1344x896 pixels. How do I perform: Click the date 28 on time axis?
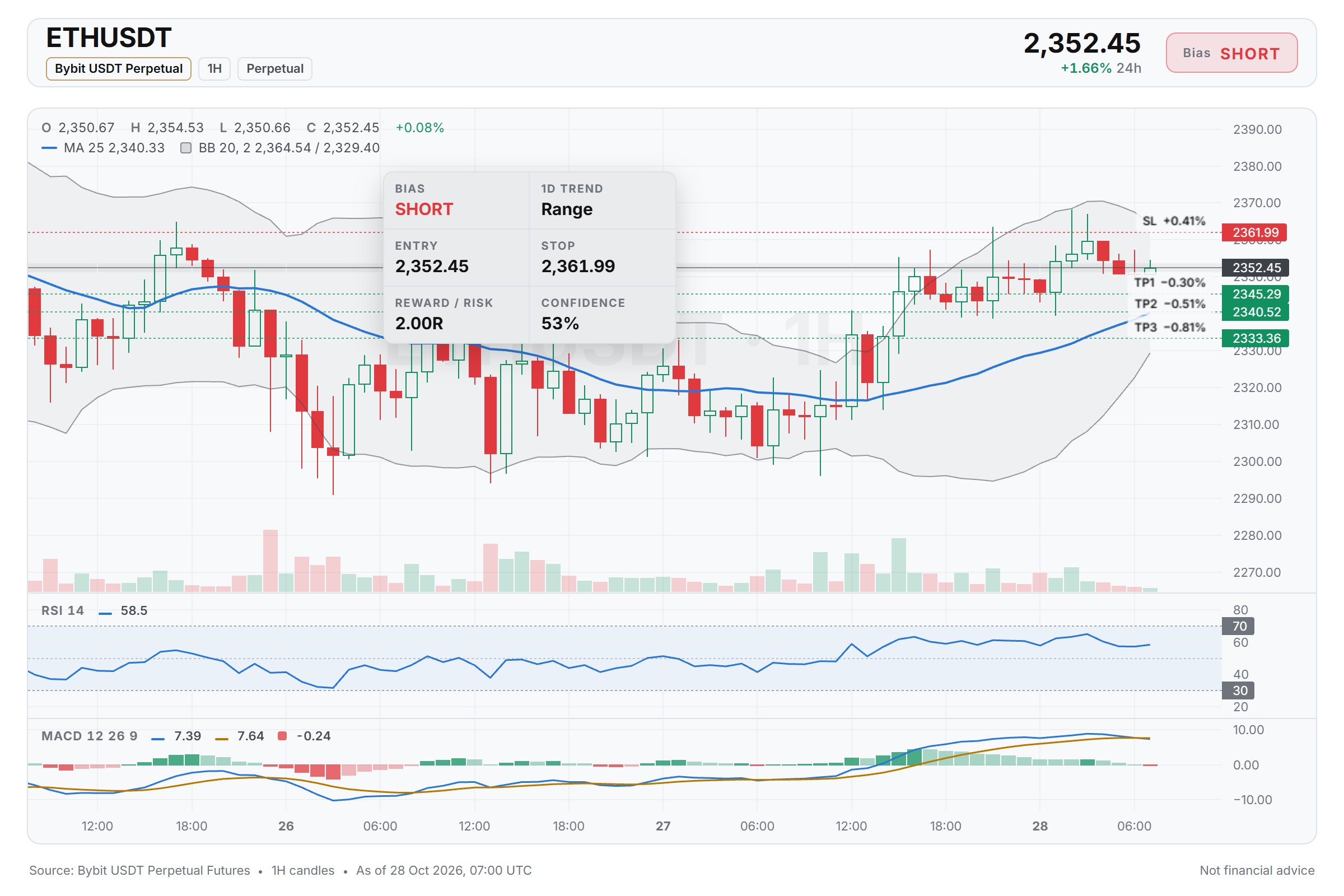1040,825
